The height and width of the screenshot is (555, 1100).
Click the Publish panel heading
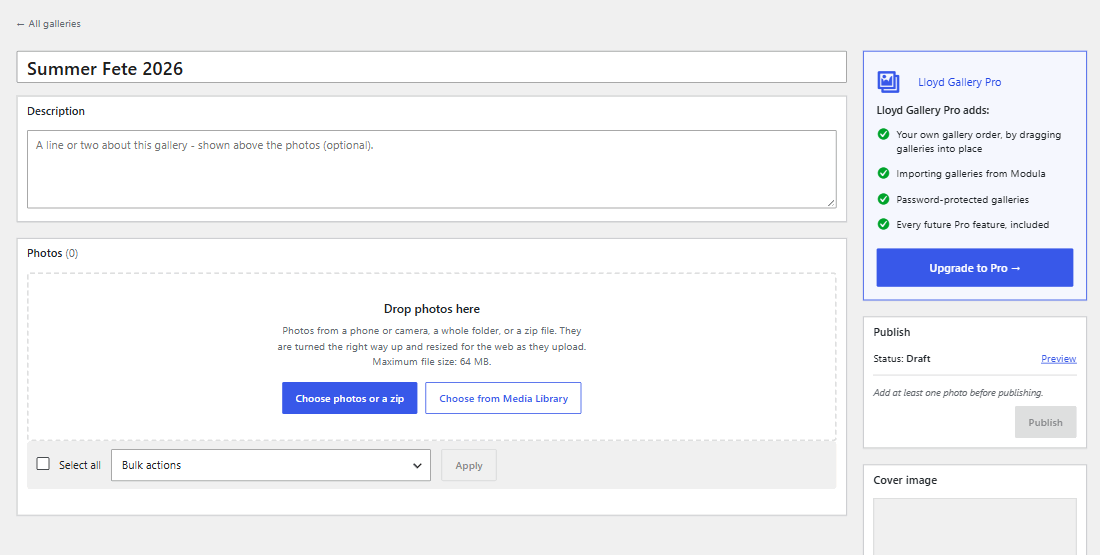click(x=892, y=333)
